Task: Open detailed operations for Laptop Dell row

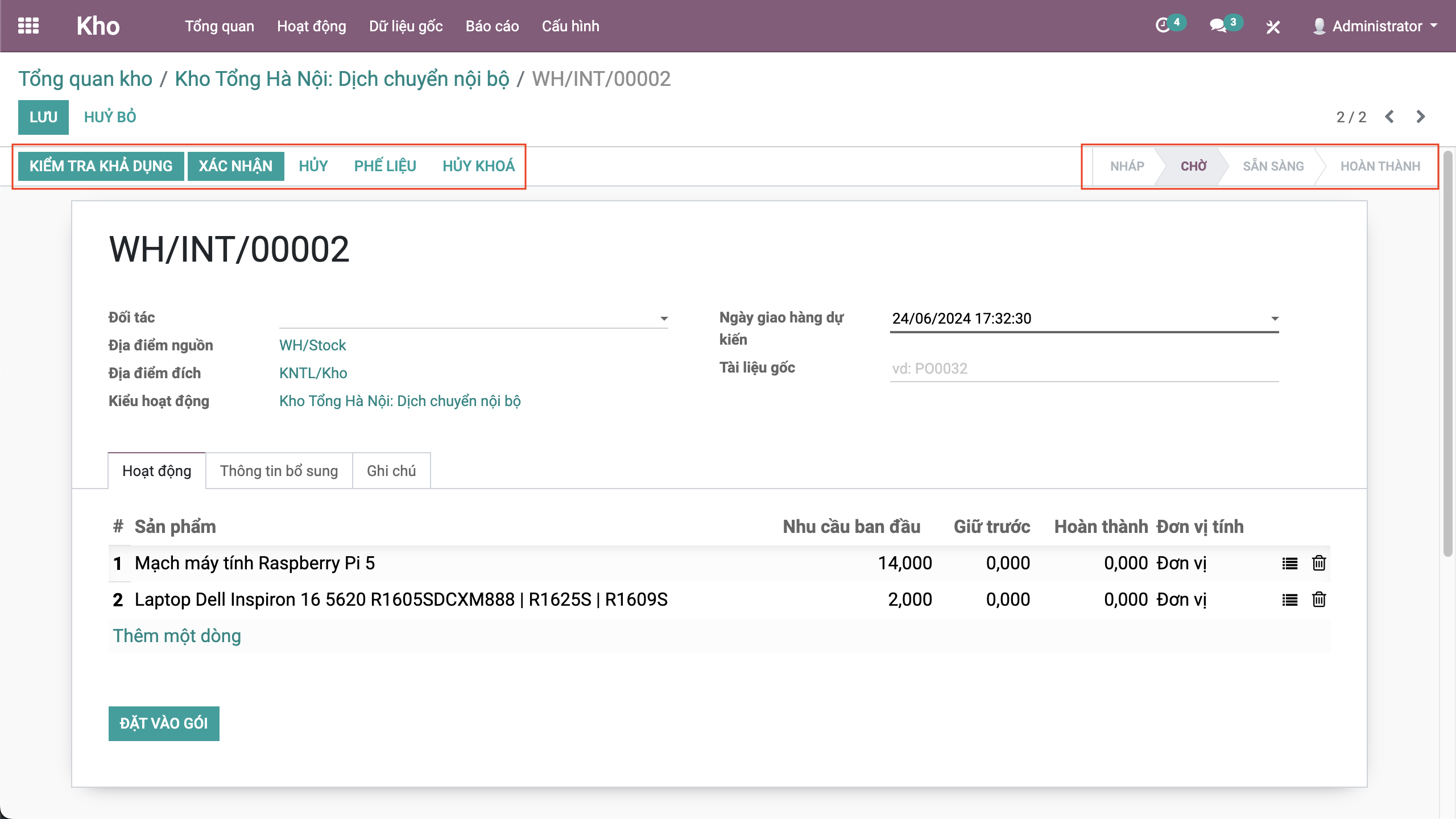Action: click(1290, 599)
